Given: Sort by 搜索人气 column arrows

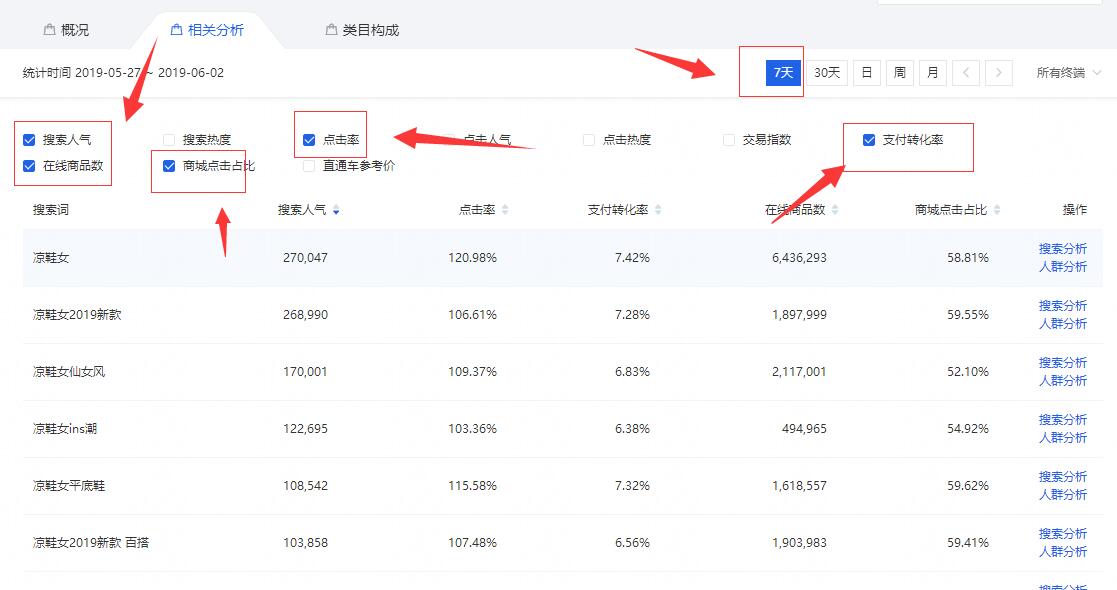Looking at the screenshot, I should click(336, 209).
